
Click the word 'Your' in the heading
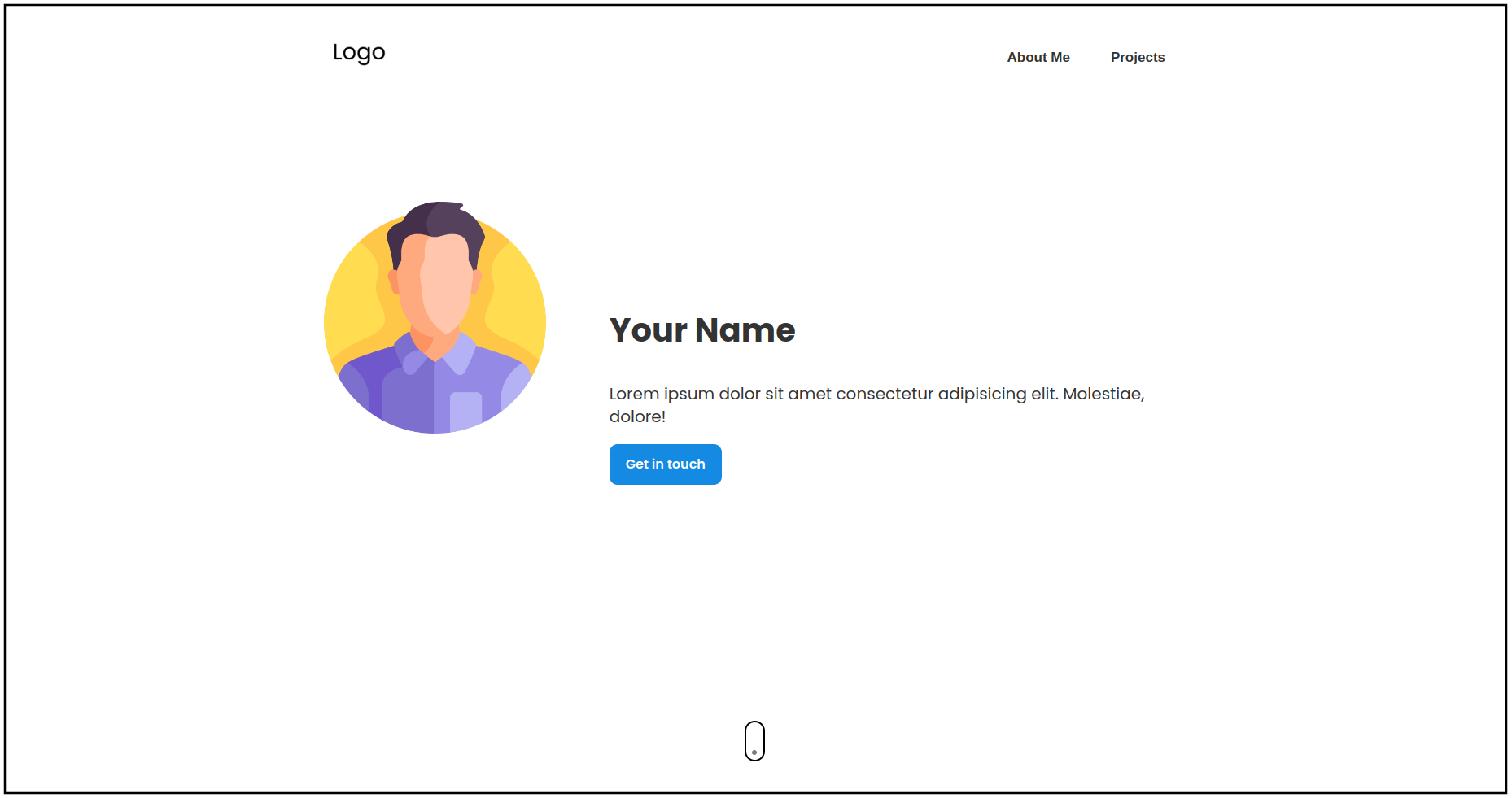[649, 330]
